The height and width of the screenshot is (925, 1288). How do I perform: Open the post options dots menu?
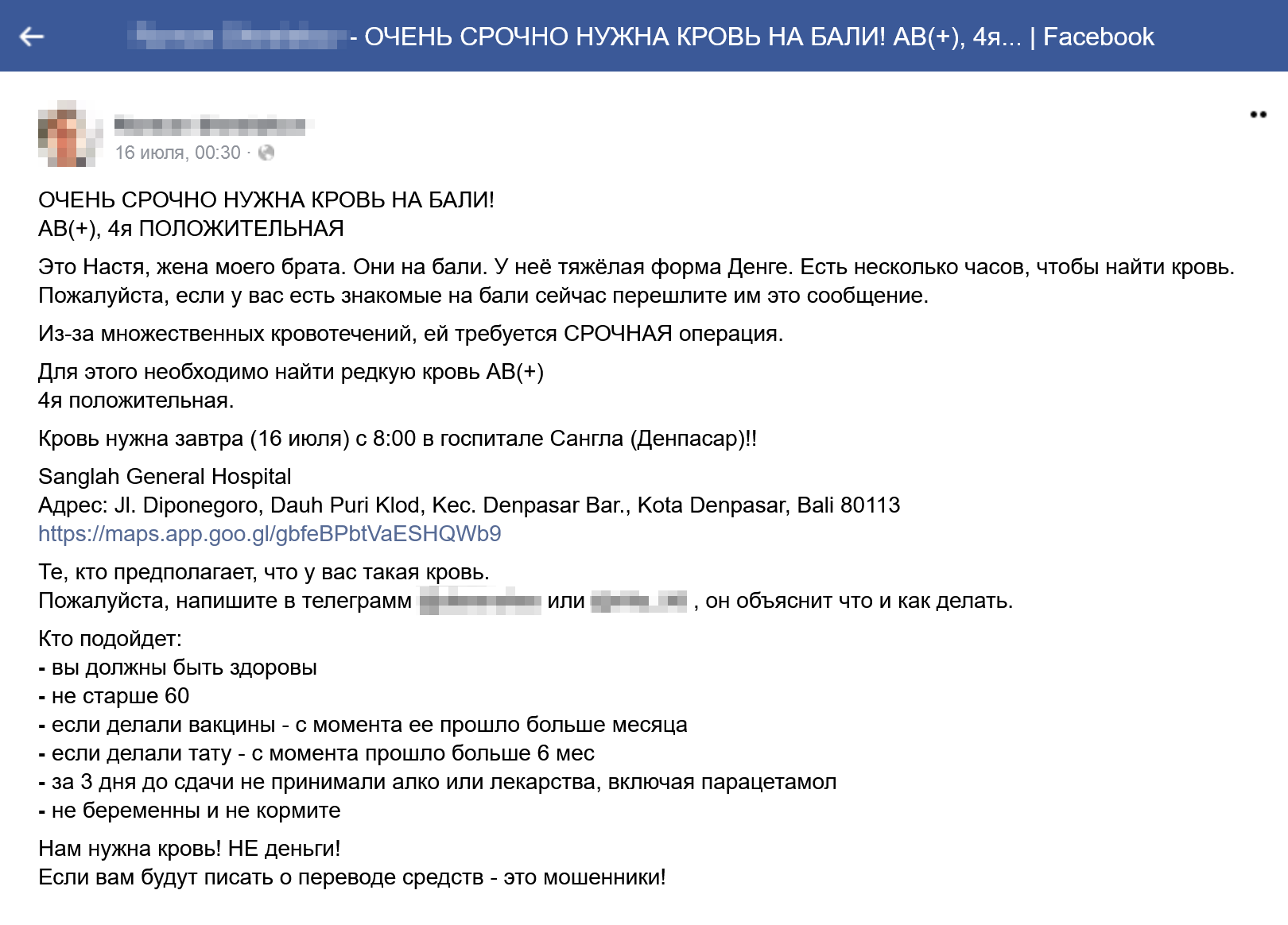point(1258,114)
